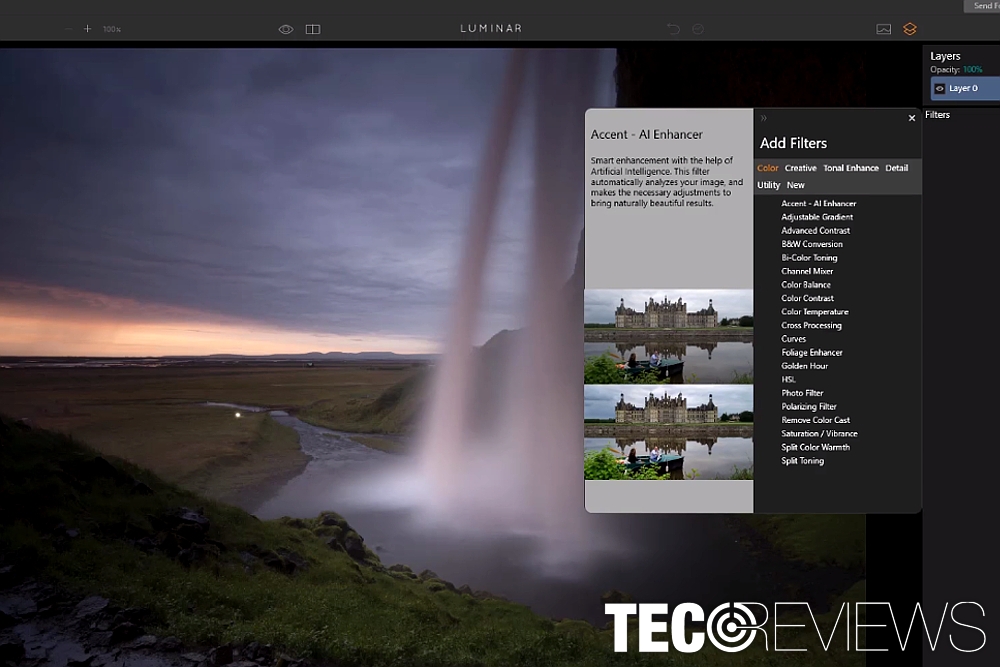Viewport: 1000px width, 667px height.
Task: Click the Send Feedback button
Action: point(982,6)
